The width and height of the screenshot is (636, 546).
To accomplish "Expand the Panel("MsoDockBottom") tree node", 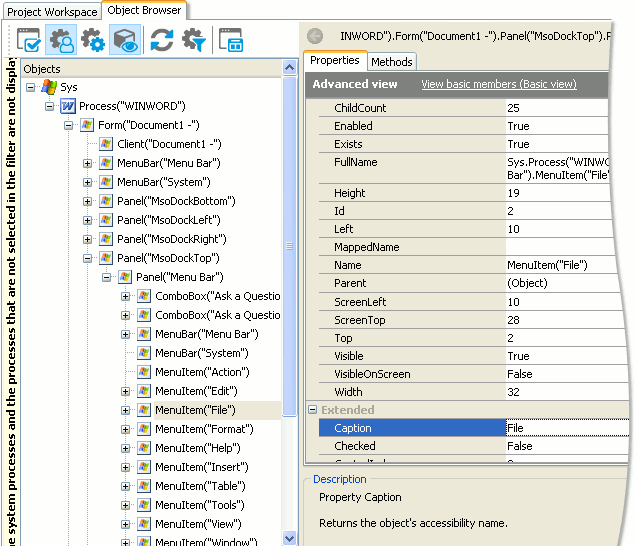I will 88,201.
